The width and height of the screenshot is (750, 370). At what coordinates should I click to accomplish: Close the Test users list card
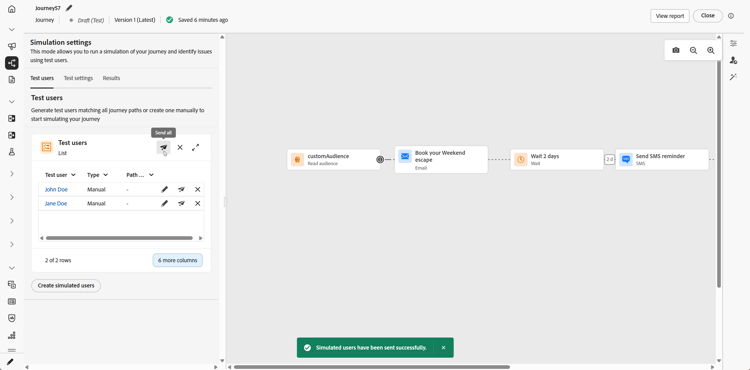coord(180,147)
